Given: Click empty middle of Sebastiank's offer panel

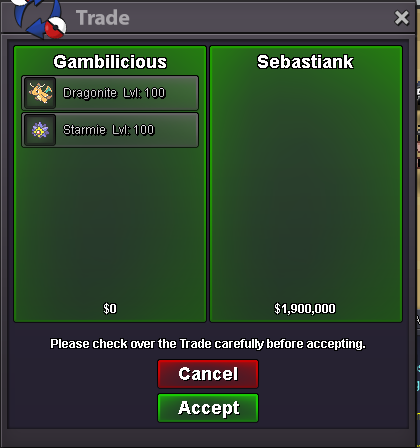Looking at the screenshot, I should 306,187.
